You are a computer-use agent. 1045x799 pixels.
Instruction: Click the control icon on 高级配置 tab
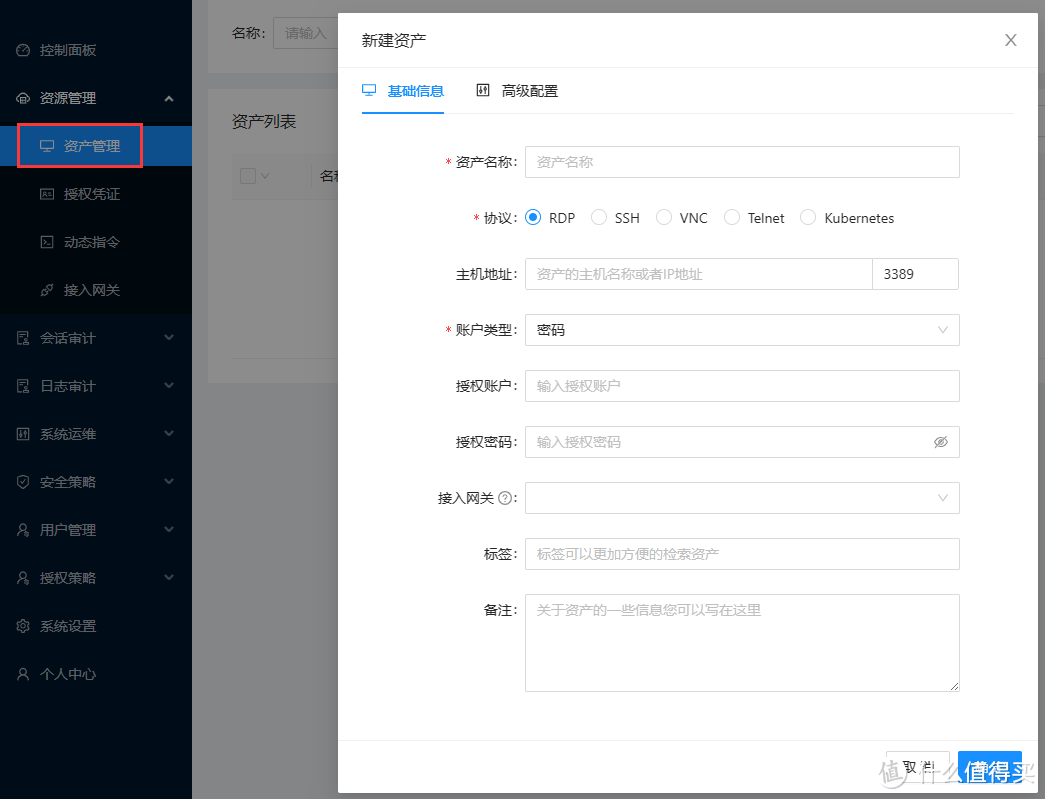[x=483, y=90]
